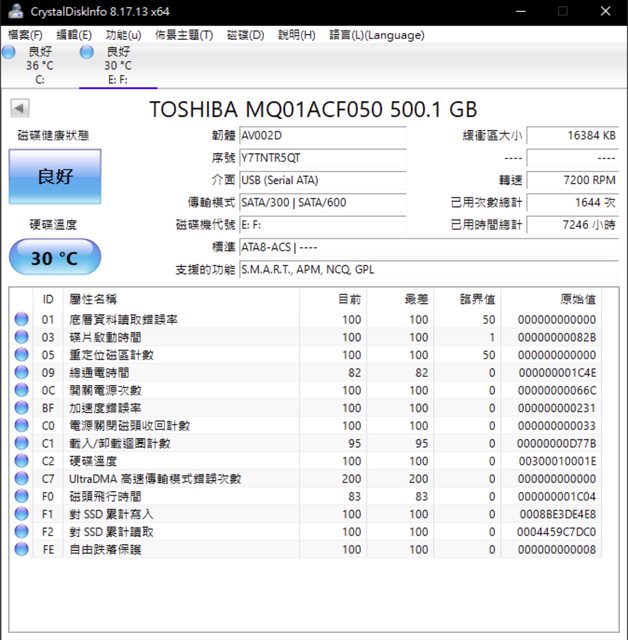The height and width of the screenshot is (640, 628).
Task: Open the 佈景主題(T) menu
Action: pyautogui.click(x=184, y=35)
